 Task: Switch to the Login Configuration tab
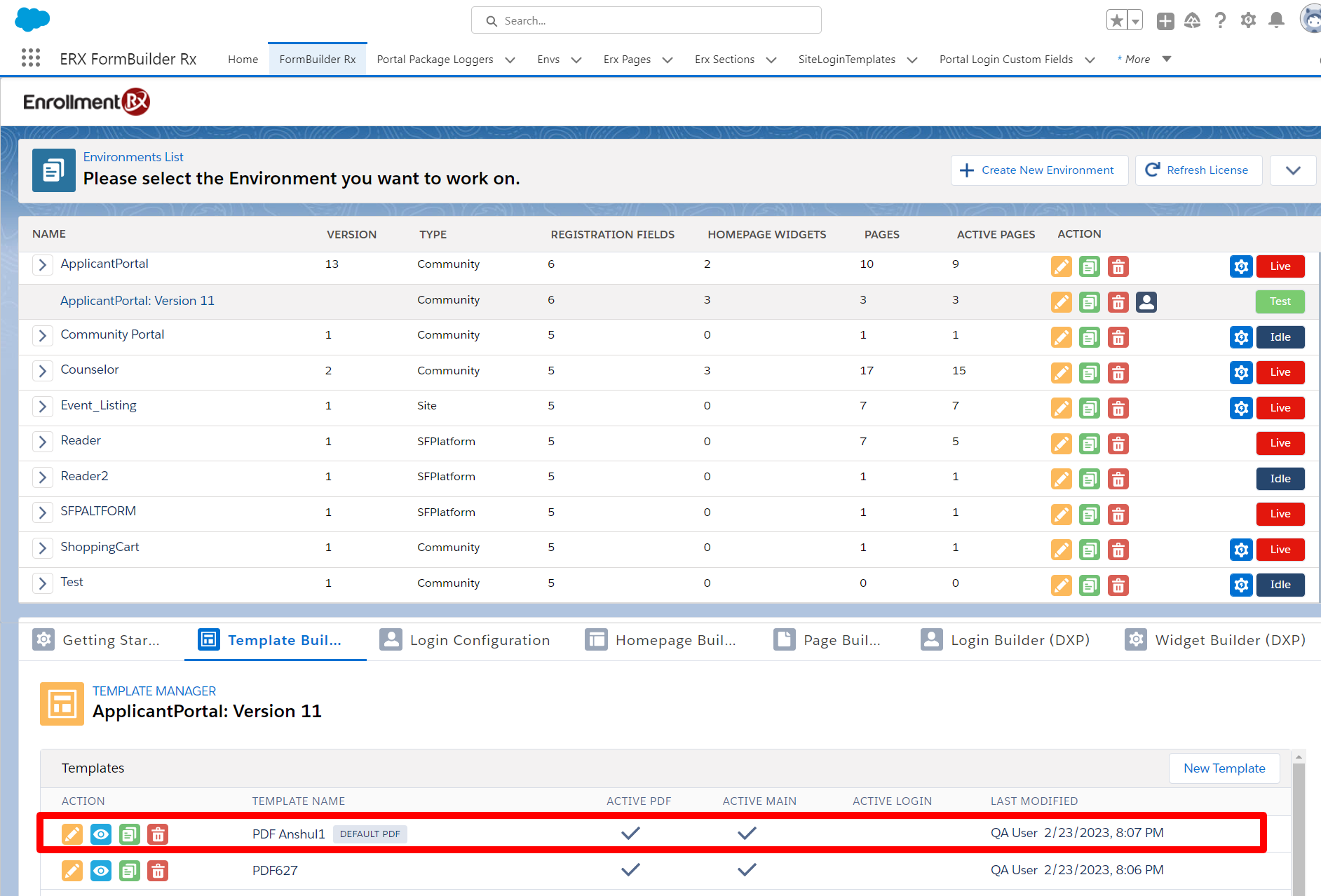pyautogui.click(x=465, y=640)
